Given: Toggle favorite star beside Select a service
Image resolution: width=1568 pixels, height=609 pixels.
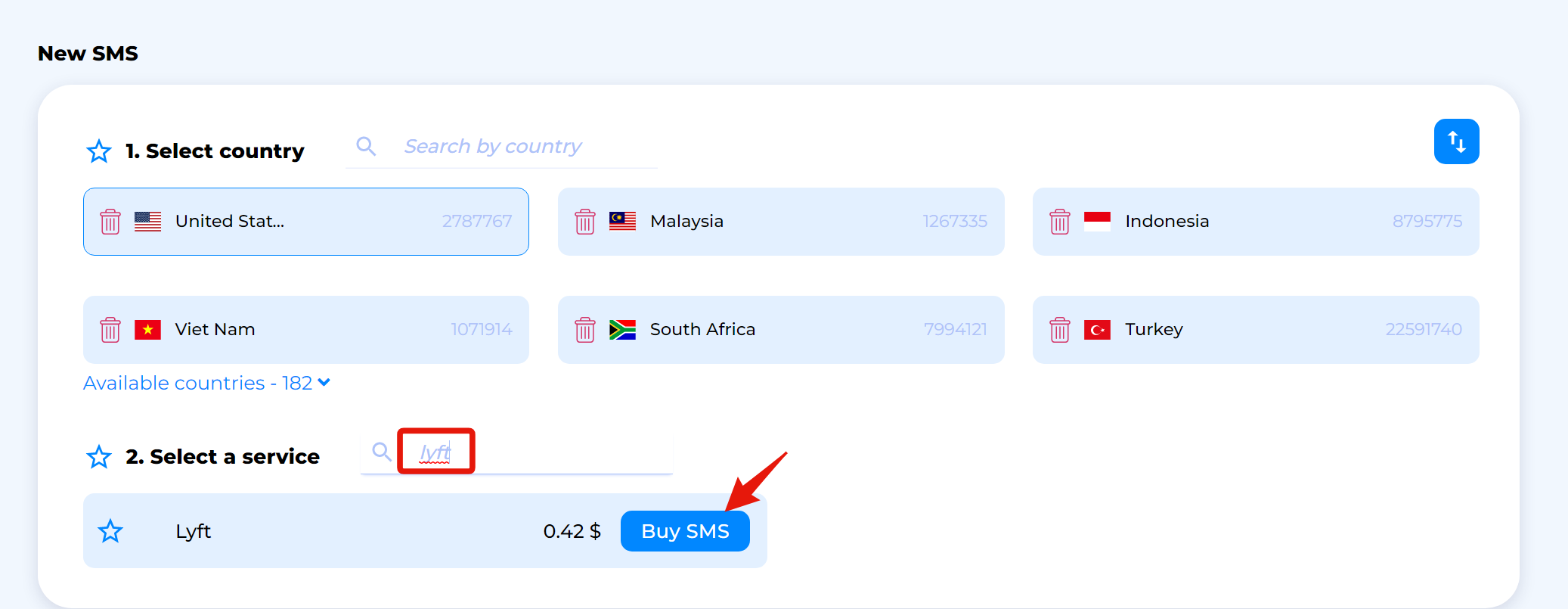Looking at the screenshot, I should pyautogui.click(x=99, y=457).
